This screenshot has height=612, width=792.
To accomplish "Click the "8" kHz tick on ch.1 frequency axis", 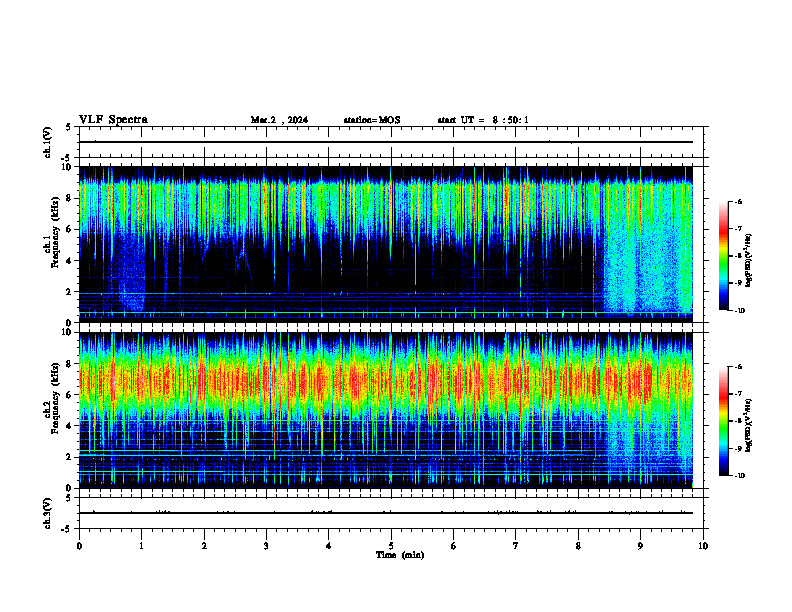I will click(x=71, y=198).
